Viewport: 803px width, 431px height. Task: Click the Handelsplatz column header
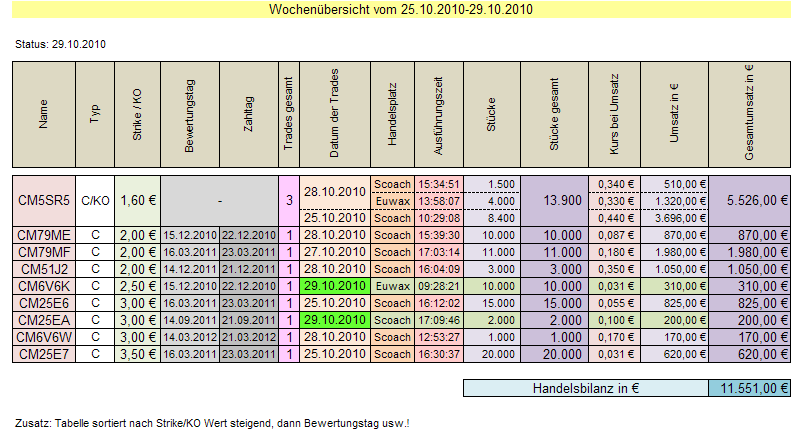[392, 118]
